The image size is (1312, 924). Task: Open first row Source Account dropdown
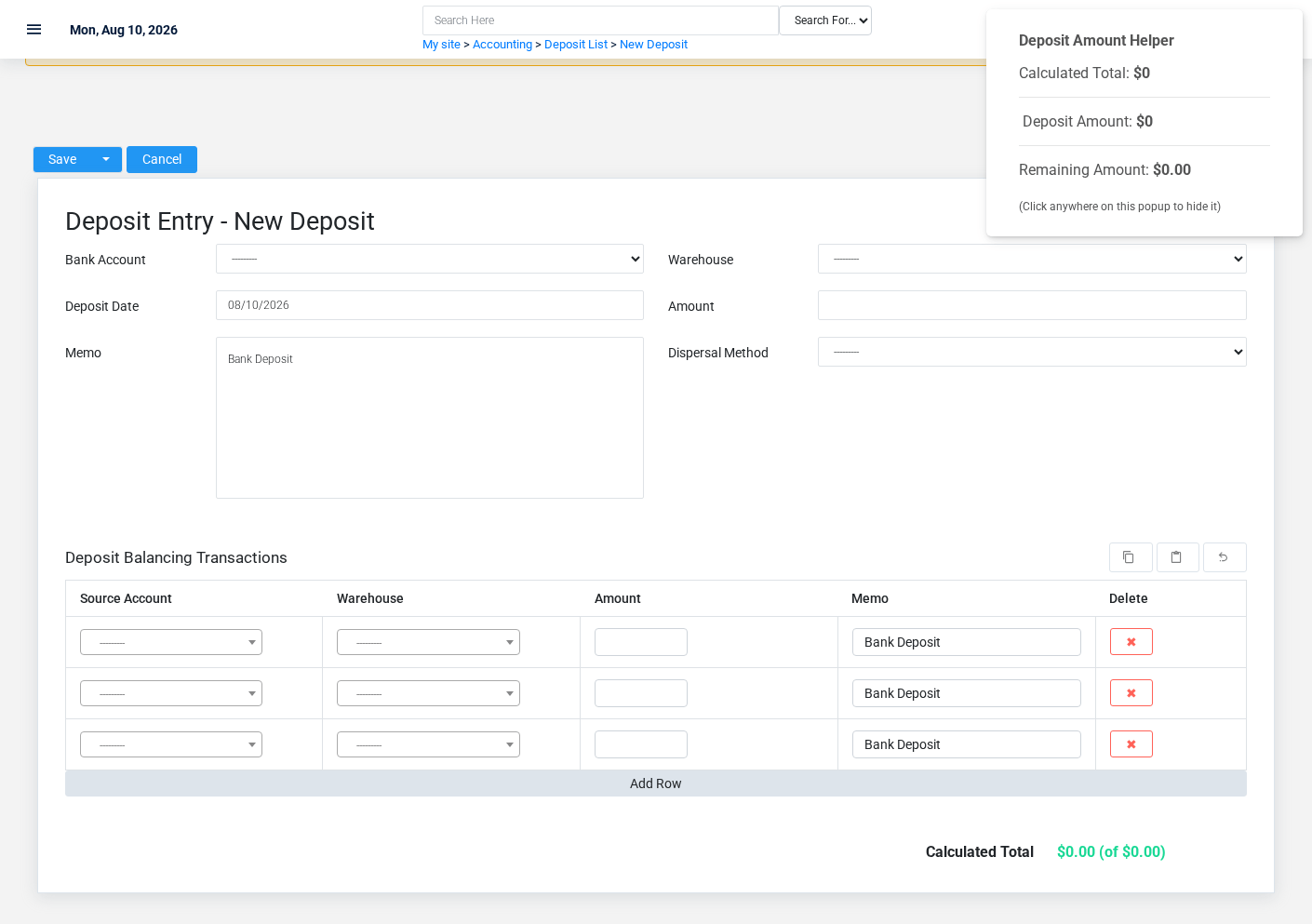tap(171, 642)
